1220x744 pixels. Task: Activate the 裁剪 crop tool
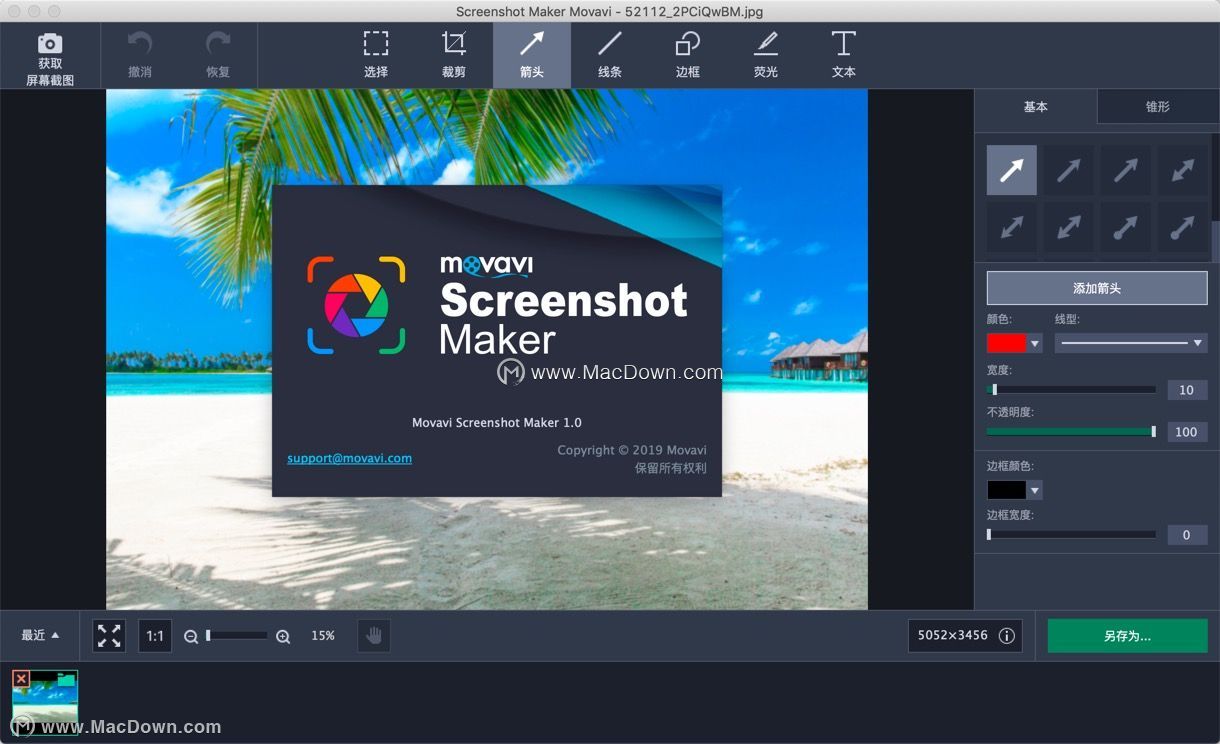click(454, 54)
